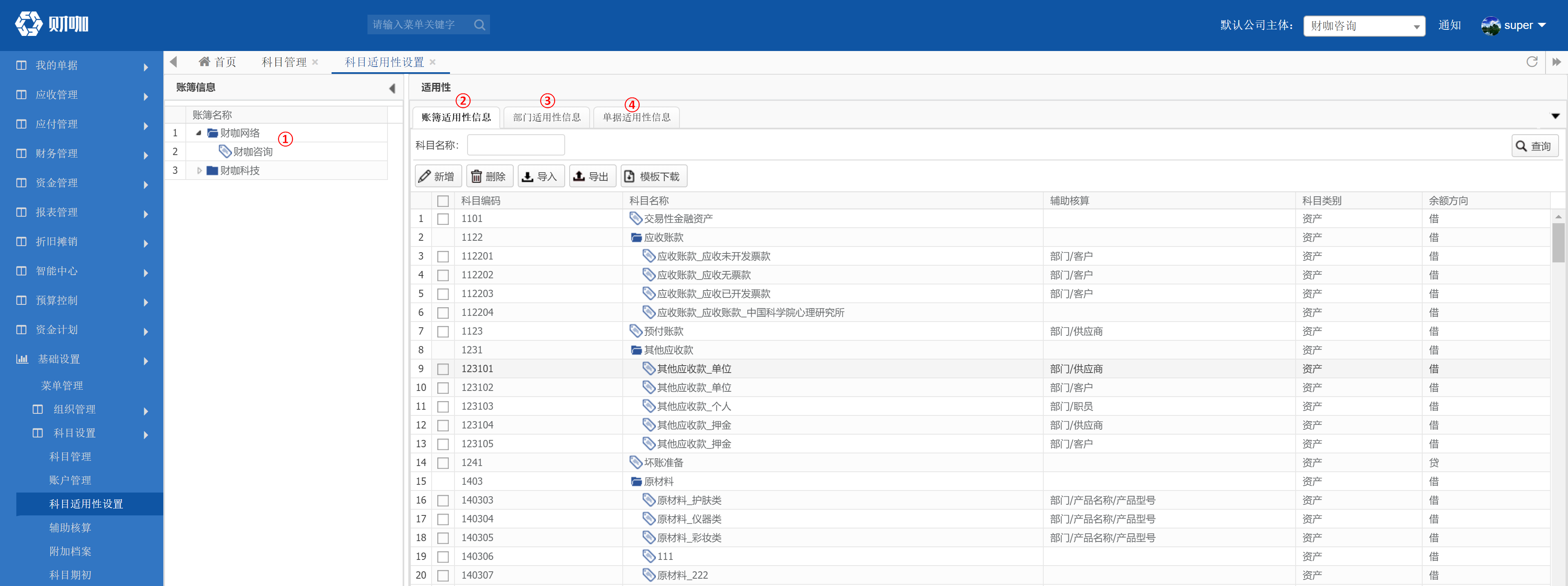Click the tag icon of 预付账款
This screenshot has width=1568, height=586.
pyautogui.click(x=635, y=331)
